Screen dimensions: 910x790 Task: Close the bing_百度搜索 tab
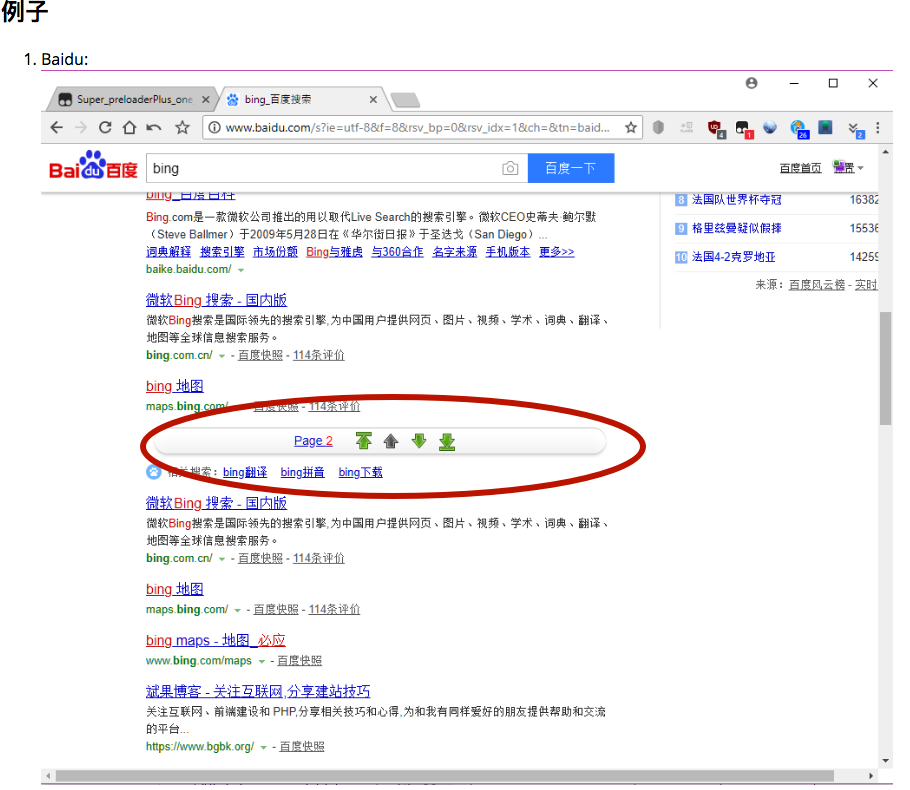coord(373,99)
